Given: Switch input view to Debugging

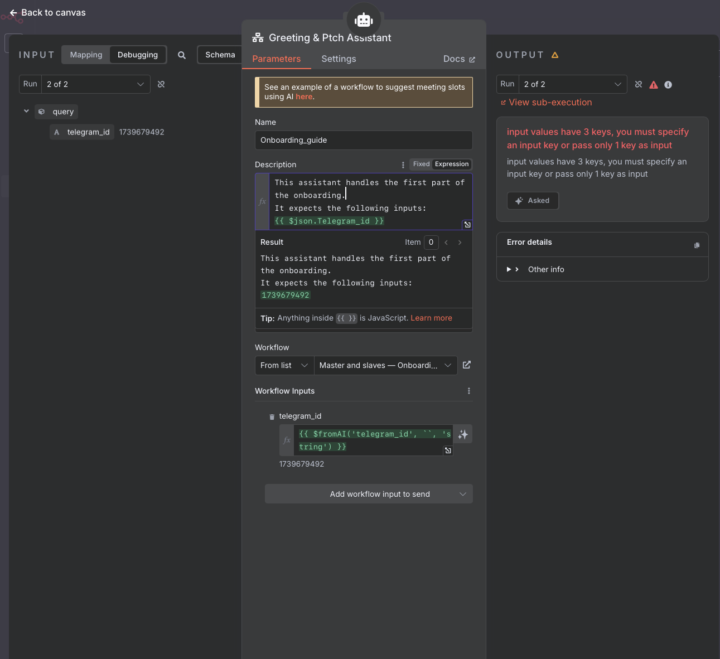Looking at the screenshot, I should tap(137, 55).
